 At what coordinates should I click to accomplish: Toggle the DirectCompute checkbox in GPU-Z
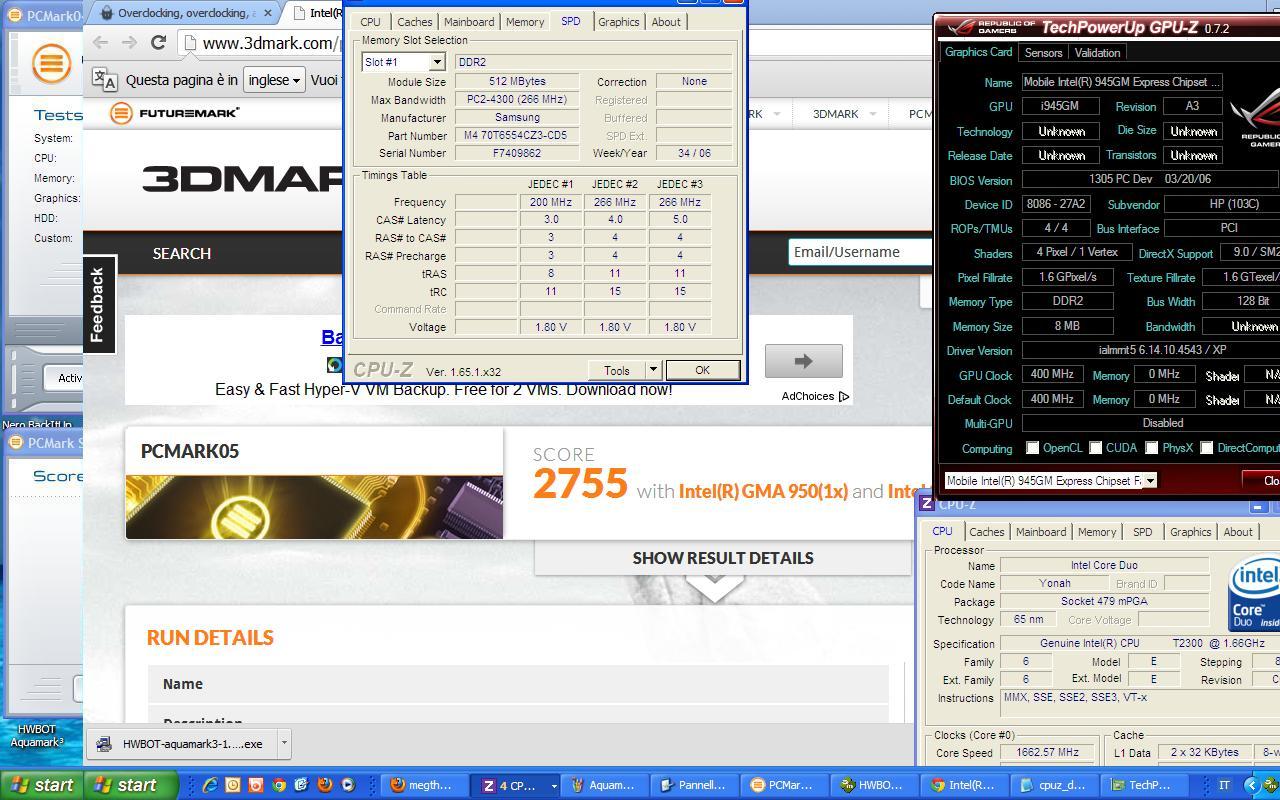coord(1206,448)
